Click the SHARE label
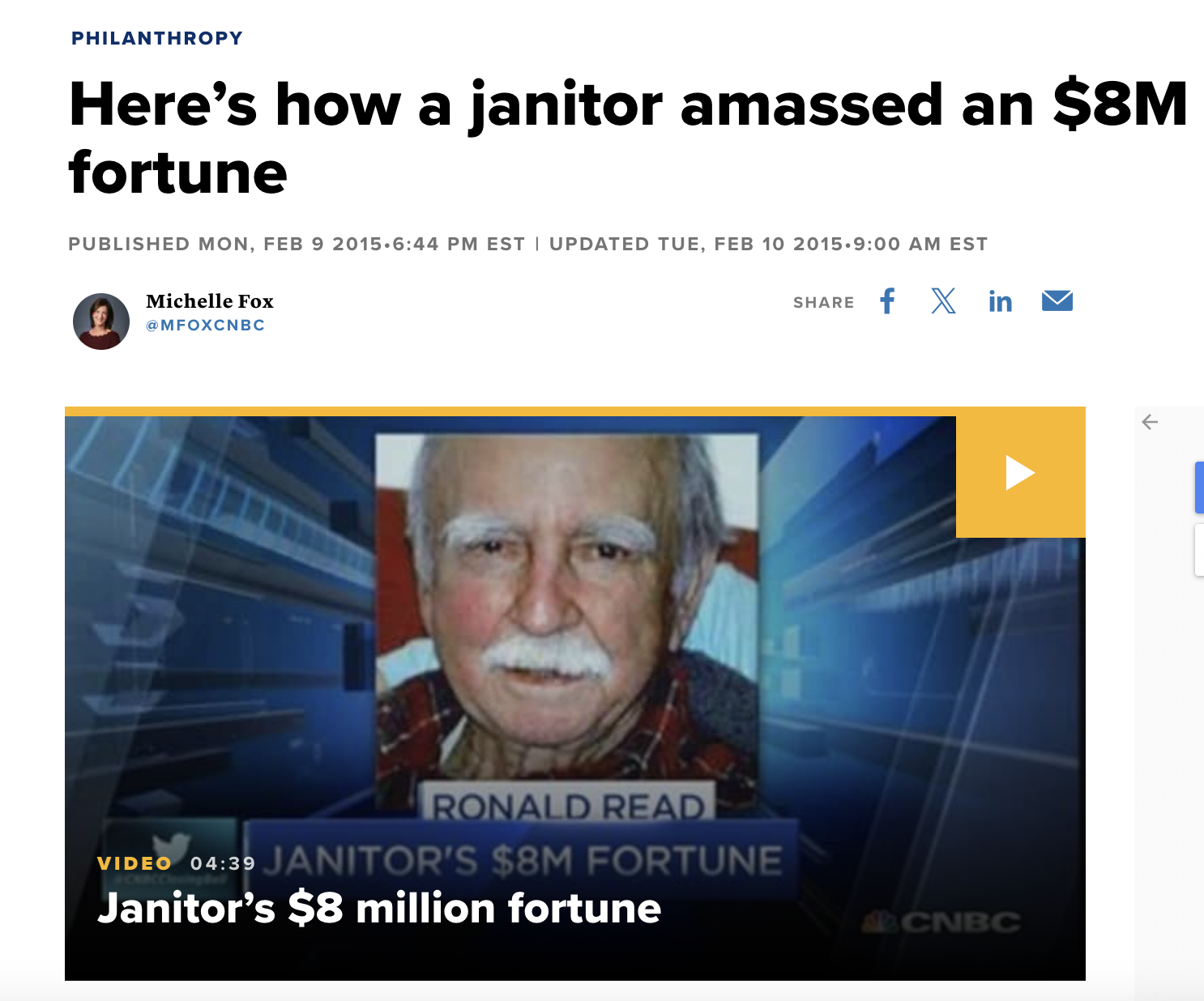Screen dimensions: 1204x1001 click(x=824, y=303)
